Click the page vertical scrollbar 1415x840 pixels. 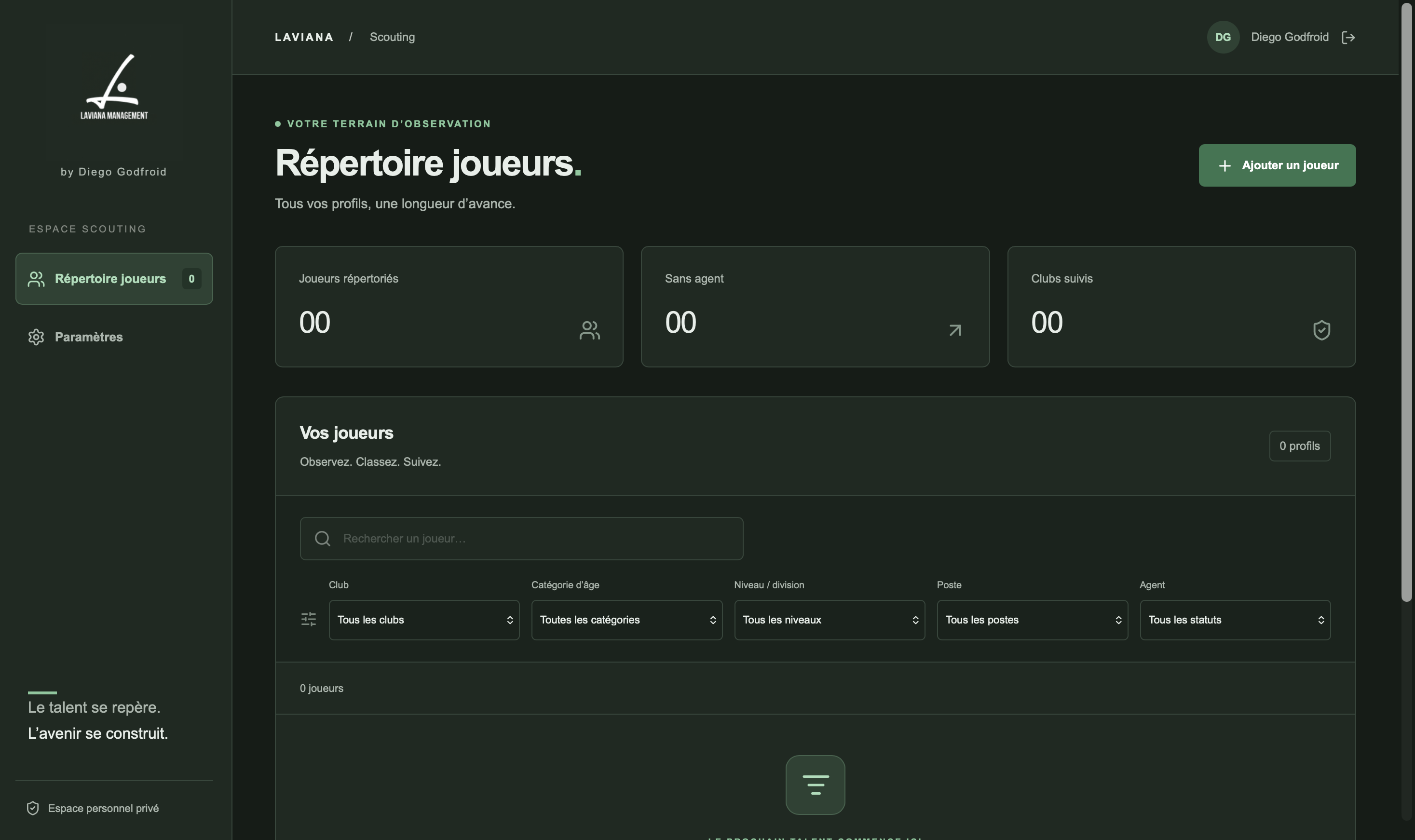1406,303
